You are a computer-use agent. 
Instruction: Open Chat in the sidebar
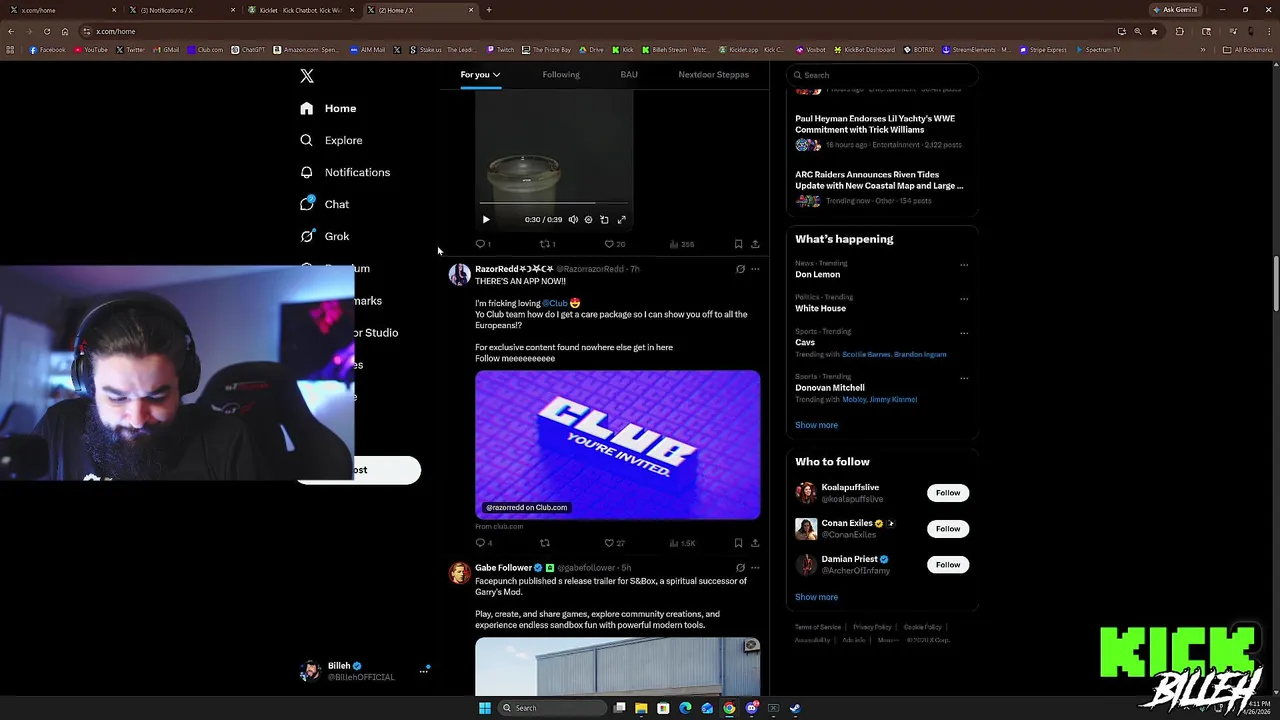[325, 204]
